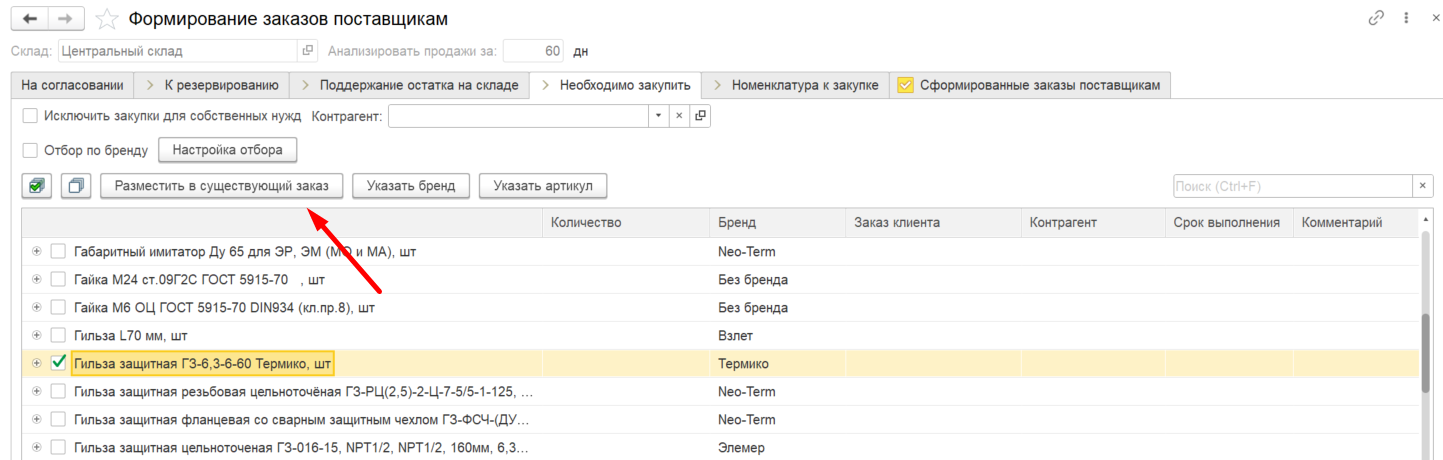This screenshot has width=1443, height=460.
Task: Enable 'Отбор по бренду' checkbox
Action: (x=30, y=151)
